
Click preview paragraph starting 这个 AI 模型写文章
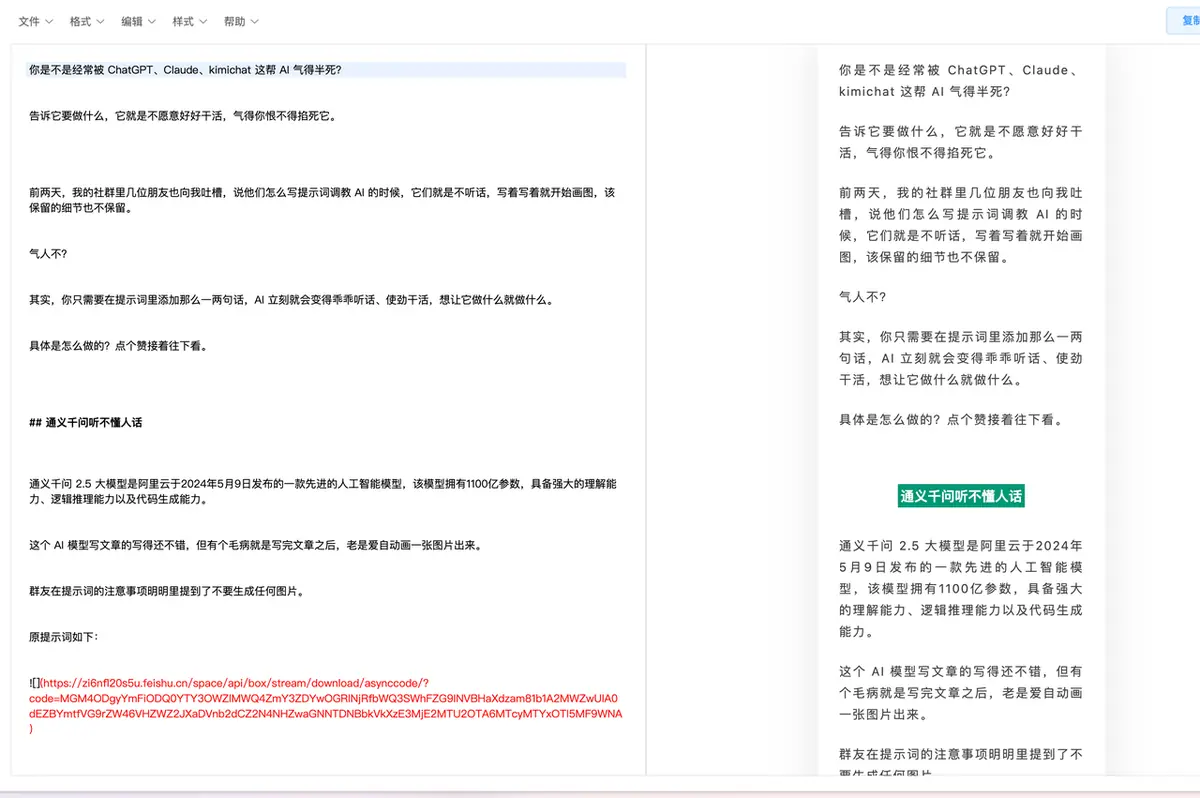point(960,693)
